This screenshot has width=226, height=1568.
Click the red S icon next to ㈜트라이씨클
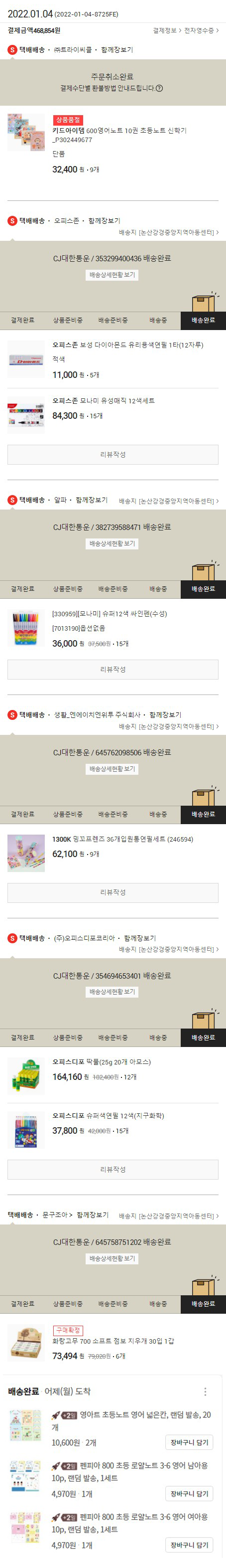pyautogui.click(x=12, y=50)
